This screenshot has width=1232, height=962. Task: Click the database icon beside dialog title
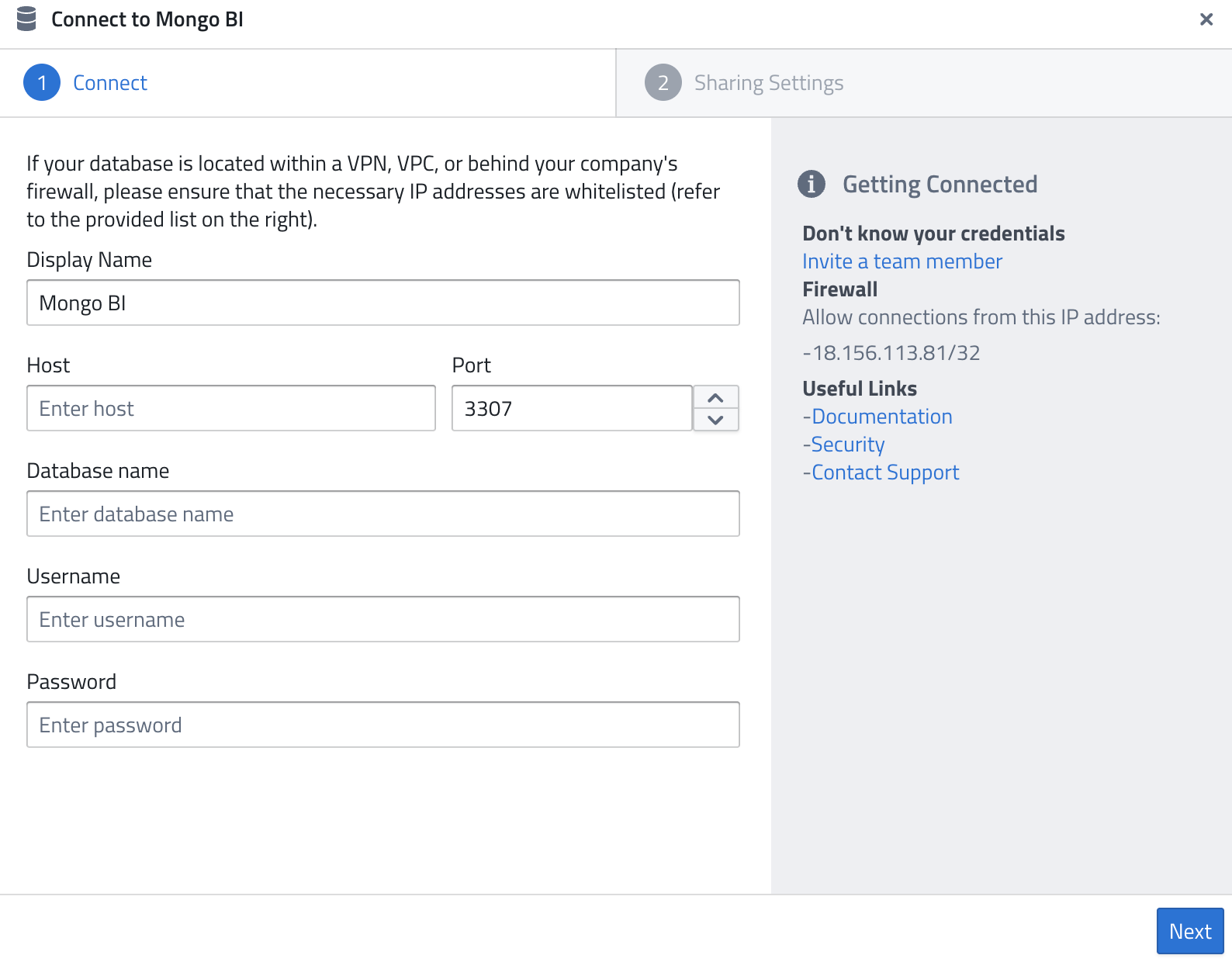[x=26, y=19]
